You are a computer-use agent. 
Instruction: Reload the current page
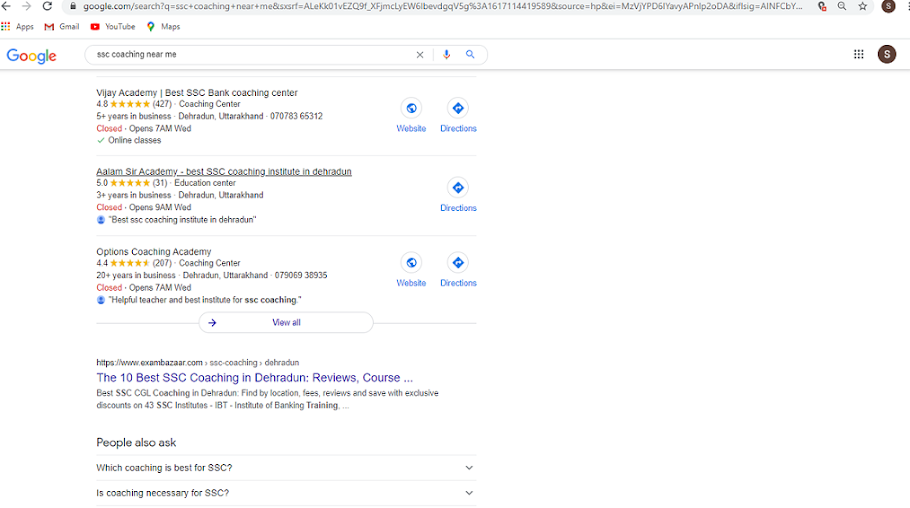(x=48, y=6)
